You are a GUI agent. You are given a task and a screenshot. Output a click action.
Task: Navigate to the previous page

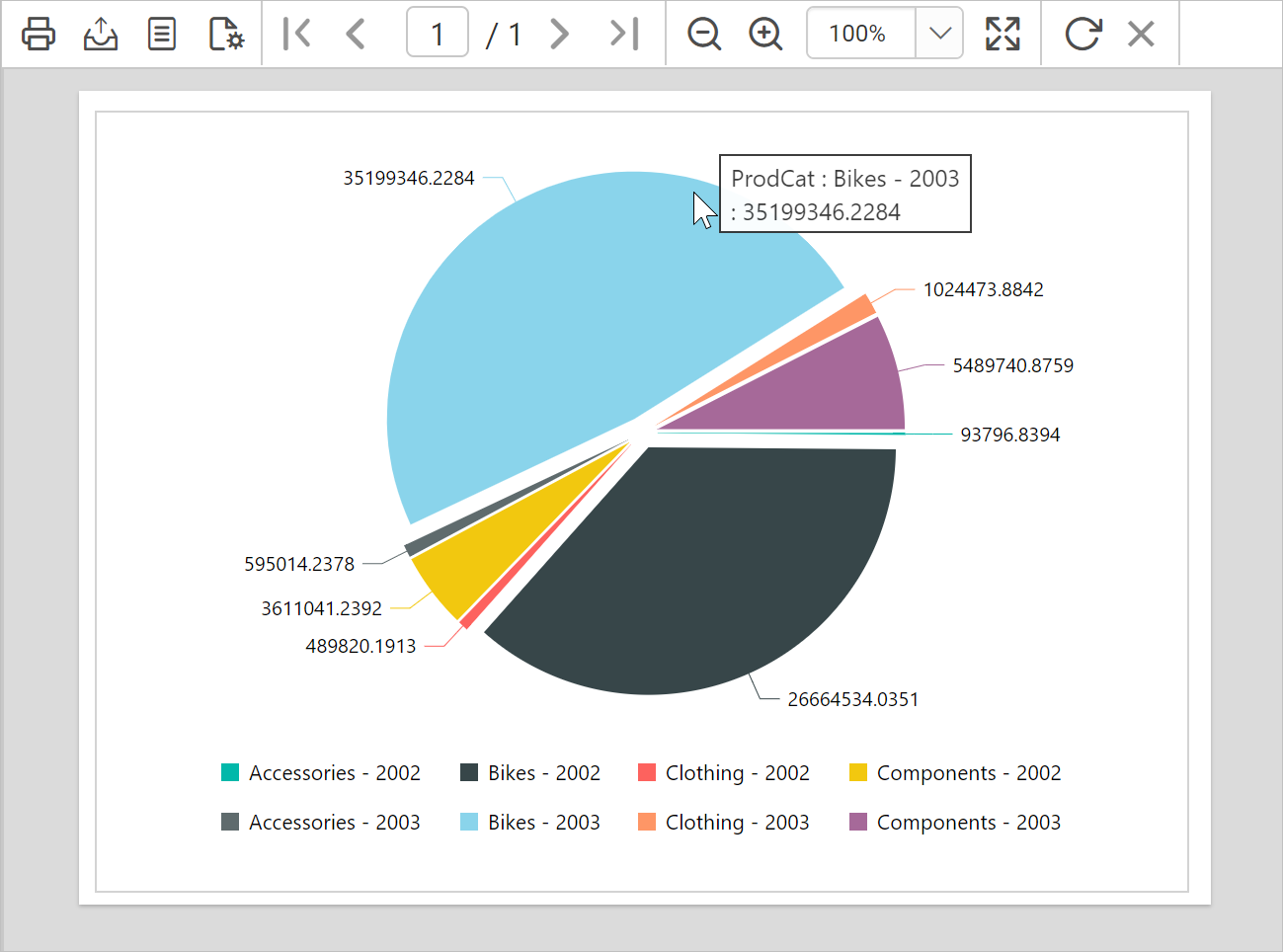[356, 33]
